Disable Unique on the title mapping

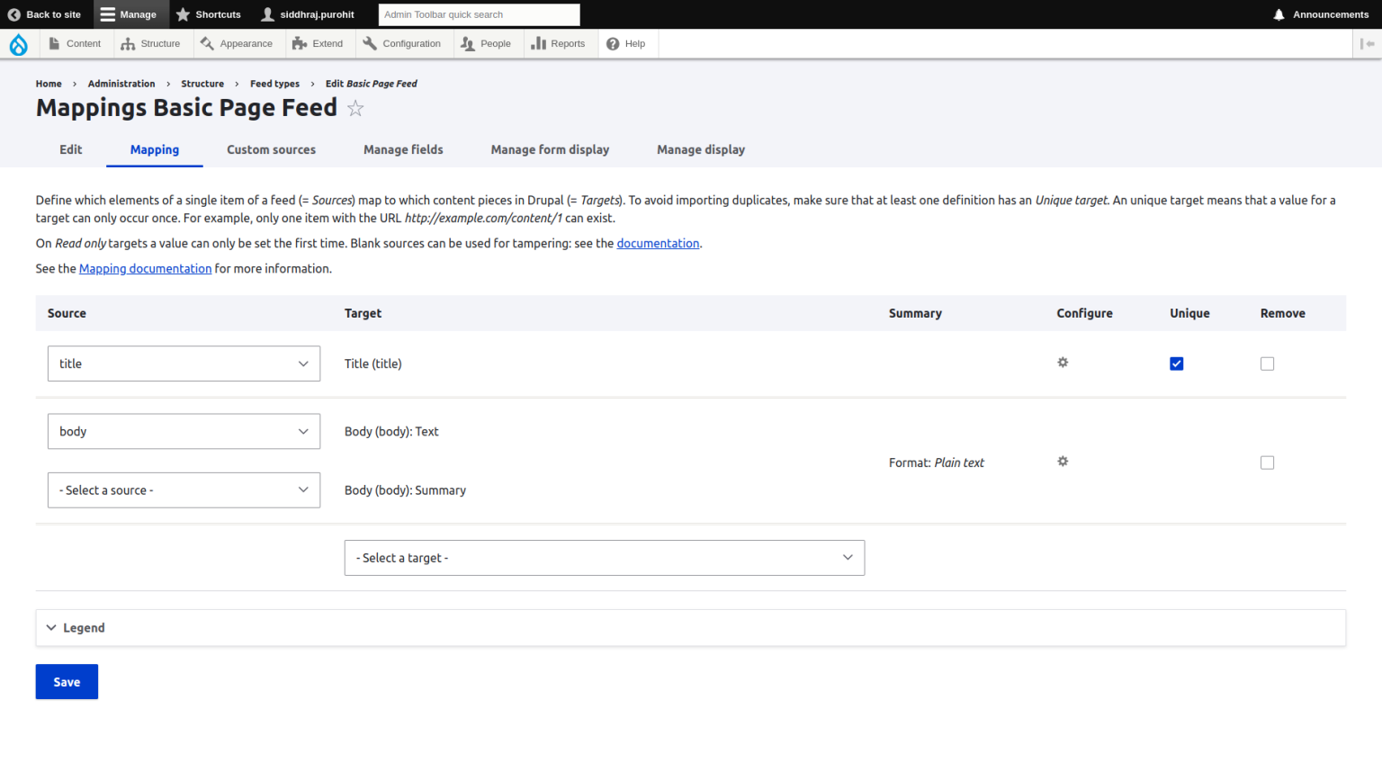[x=1176, y=363]
